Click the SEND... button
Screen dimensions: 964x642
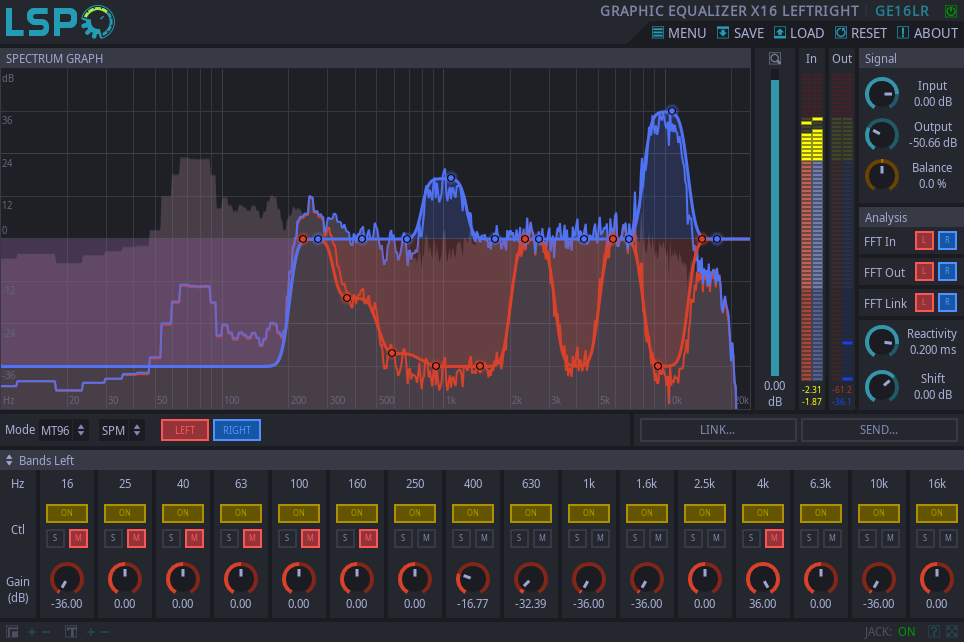(879, 430)
